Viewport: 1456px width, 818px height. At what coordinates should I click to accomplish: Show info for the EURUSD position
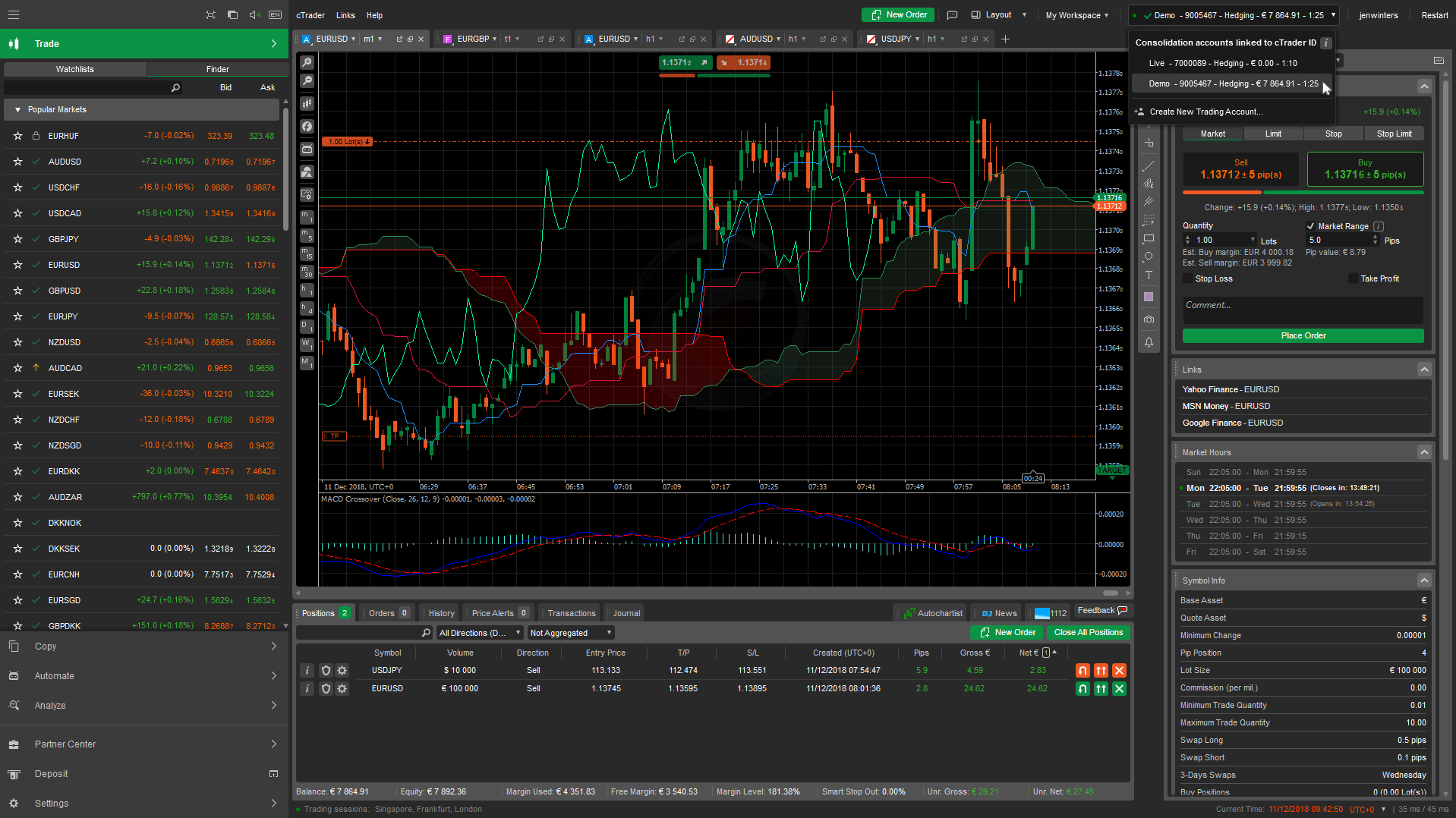tap(307, 688)
